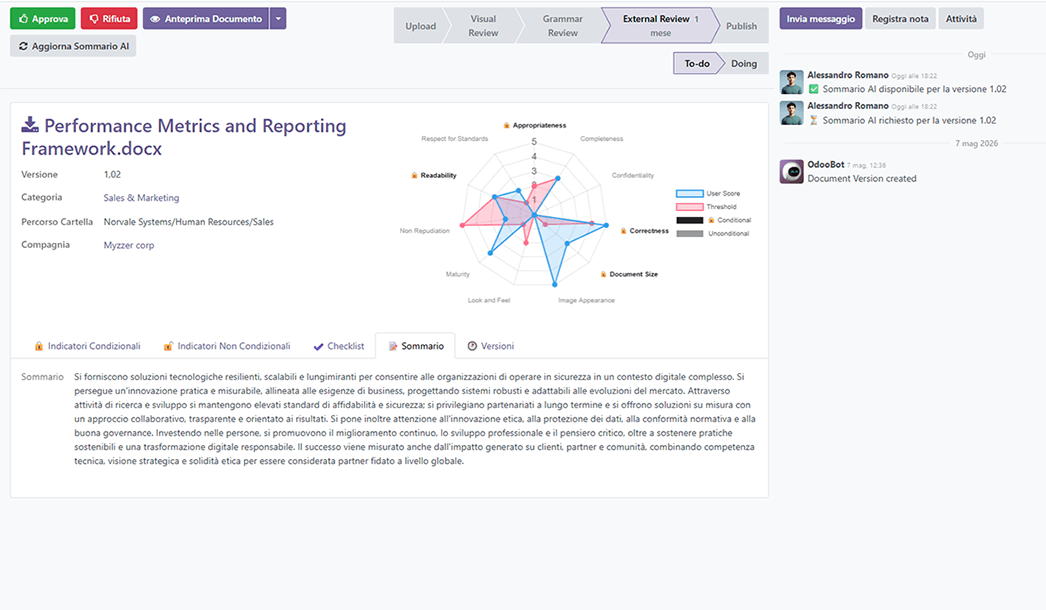This screenshot has width=1046, height=610.
Task: Toggle Conditional legend swatch
Action: [x=689, y=220]
